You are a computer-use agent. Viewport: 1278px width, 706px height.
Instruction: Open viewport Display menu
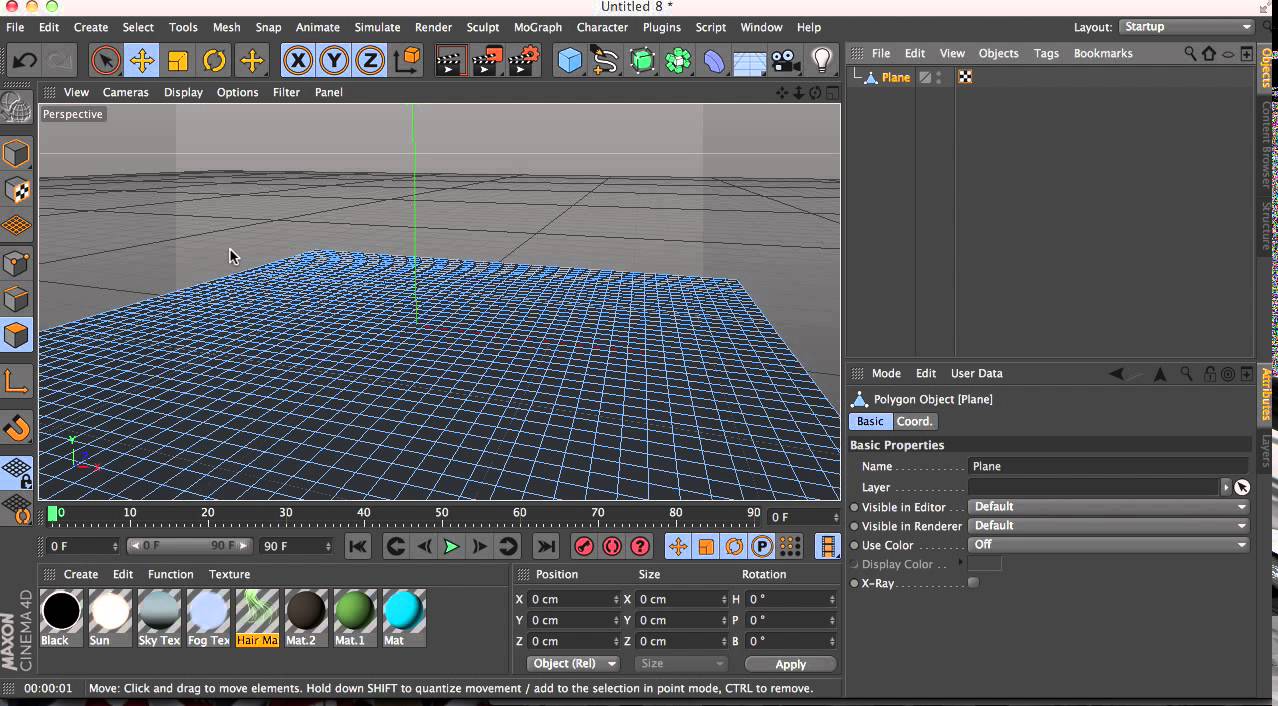tap(183, 92)
